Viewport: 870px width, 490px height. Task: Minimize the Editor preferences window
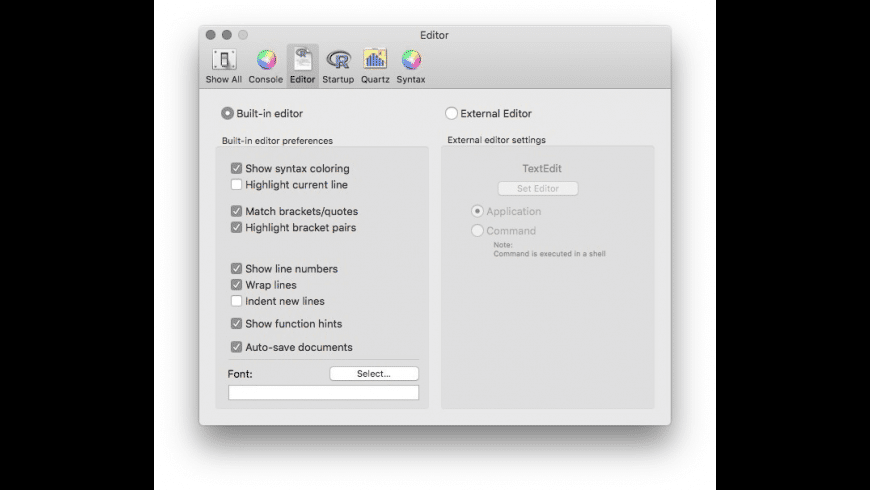pos(226,34)
